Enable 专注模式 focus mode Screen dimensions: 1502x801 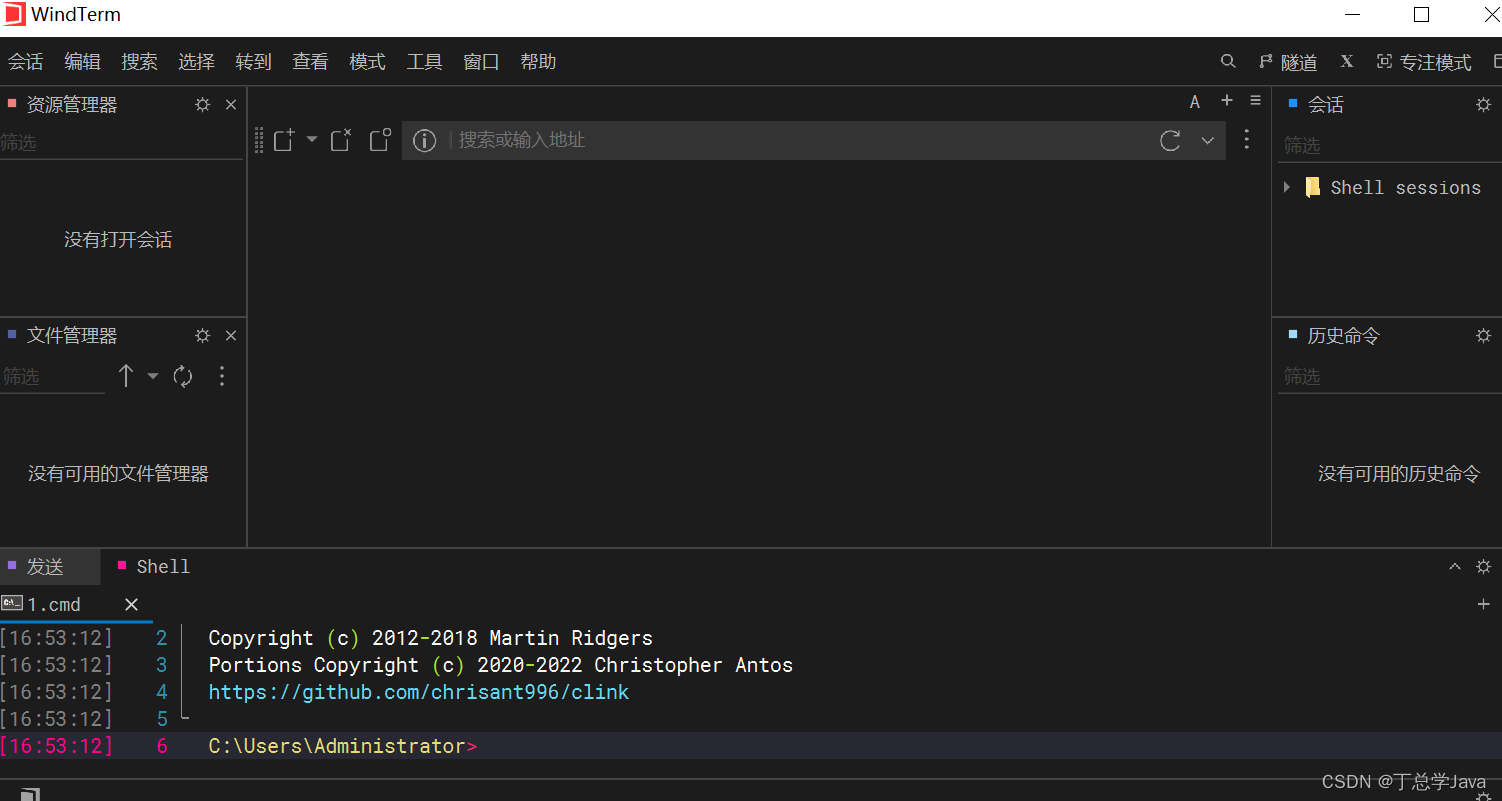click(x=1424, y=62)
